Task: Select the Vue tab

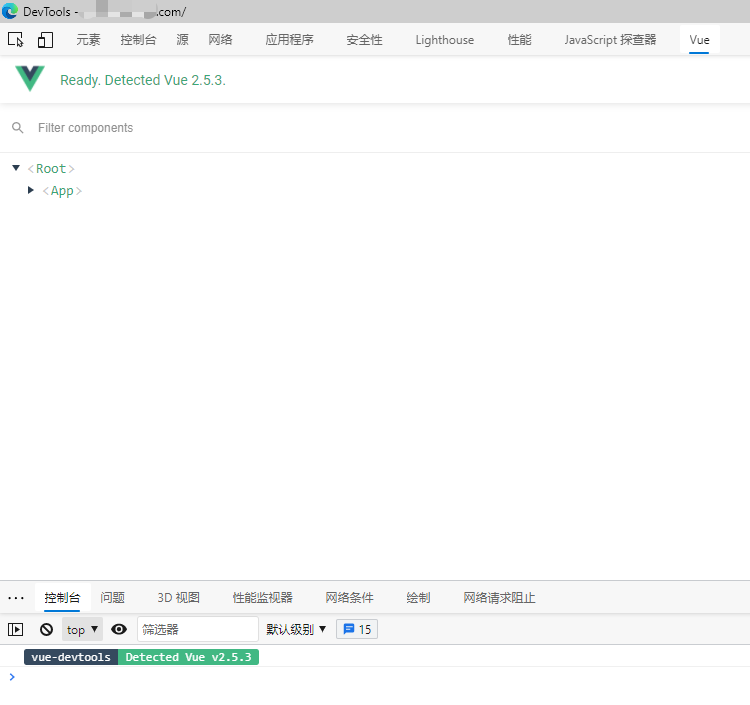Action: [699, 40]
